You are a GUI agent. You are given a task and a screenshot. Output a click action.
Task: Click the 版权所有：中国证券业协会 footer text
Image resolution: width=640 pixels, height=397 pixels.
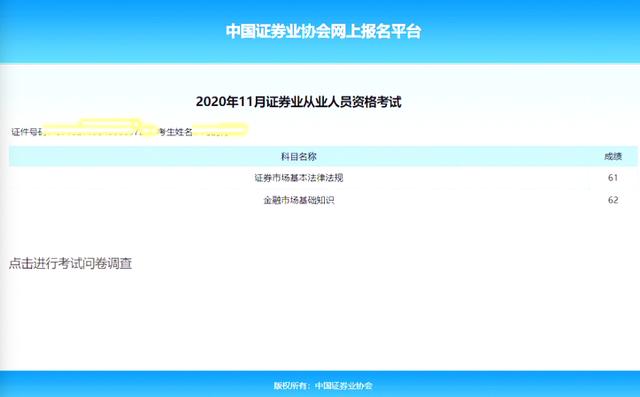click(x=323, y=386)
